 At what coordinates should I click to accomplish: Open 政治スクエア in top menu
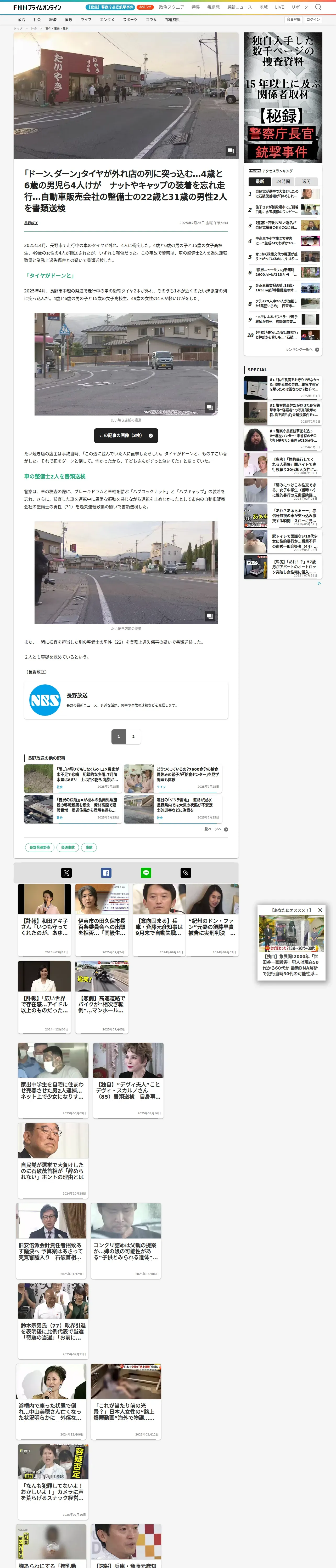(x=171, y=7)
